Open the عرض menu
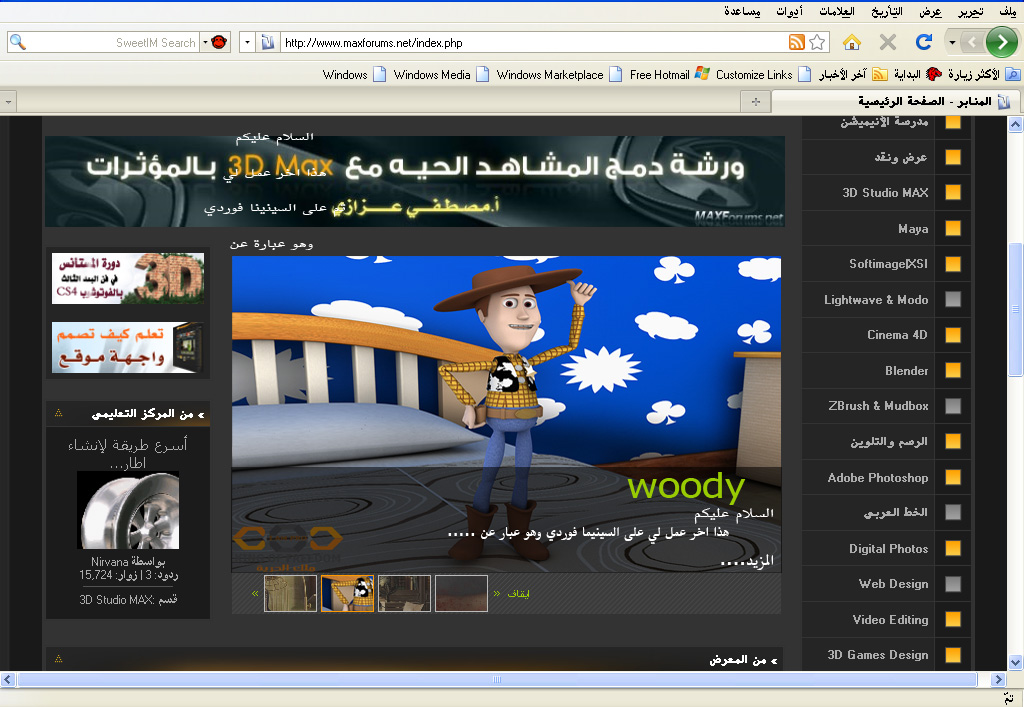 [931, 11]
